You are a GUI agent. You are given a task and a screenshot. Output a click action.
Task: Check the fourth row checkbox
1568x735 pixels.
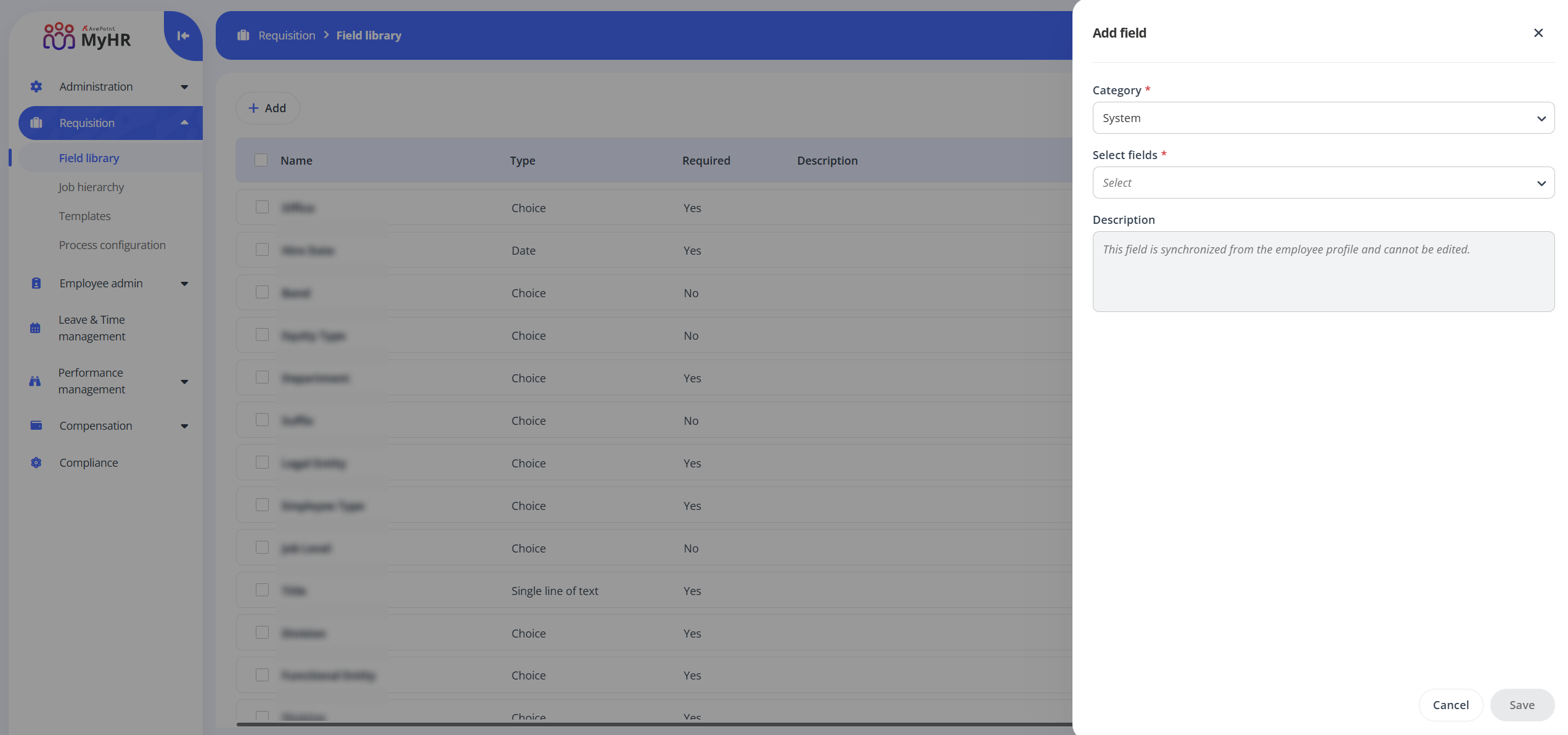263,335
